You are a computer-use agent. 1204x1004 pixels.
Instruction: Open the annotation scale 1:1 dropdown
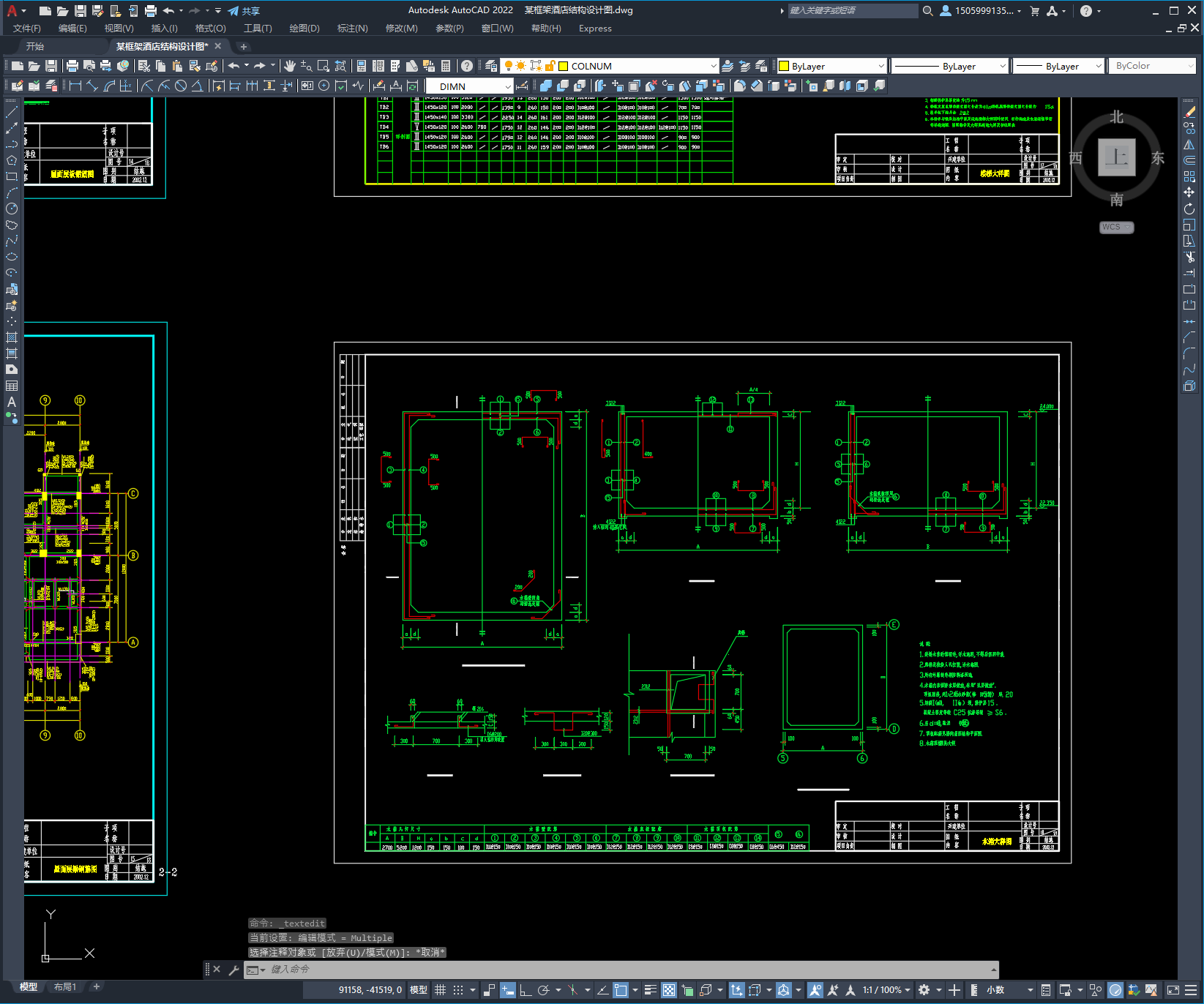click(x=886, y=990)
